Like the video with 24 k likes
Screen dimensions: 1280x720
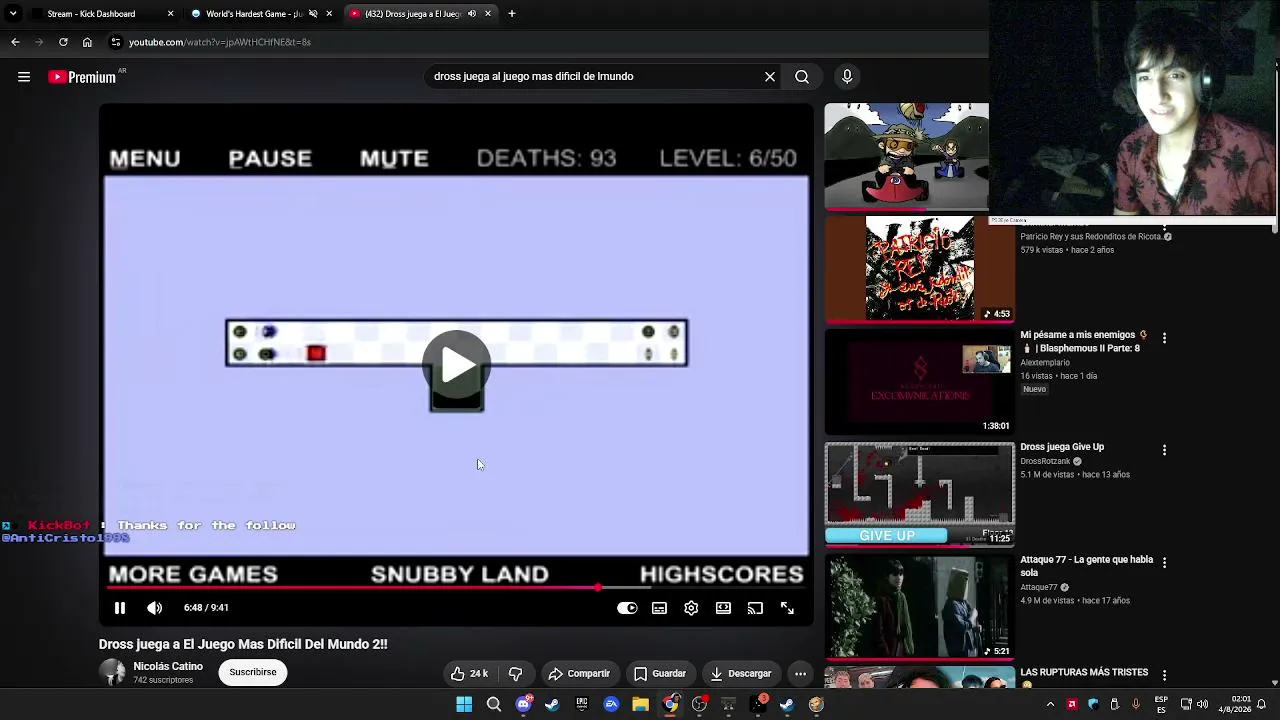468,674
